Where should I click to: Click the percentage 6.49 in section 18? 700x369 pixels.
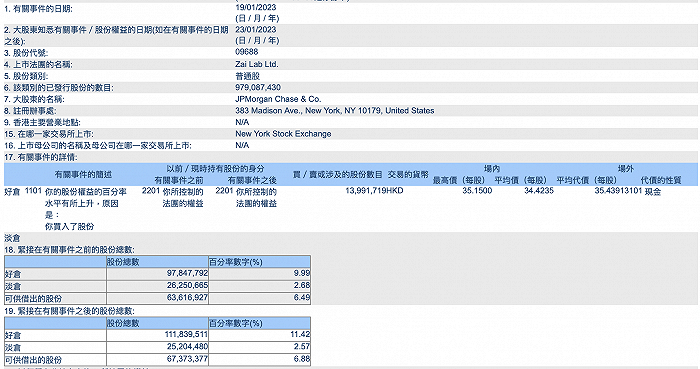pyautogui.click(x=302, y=297)
